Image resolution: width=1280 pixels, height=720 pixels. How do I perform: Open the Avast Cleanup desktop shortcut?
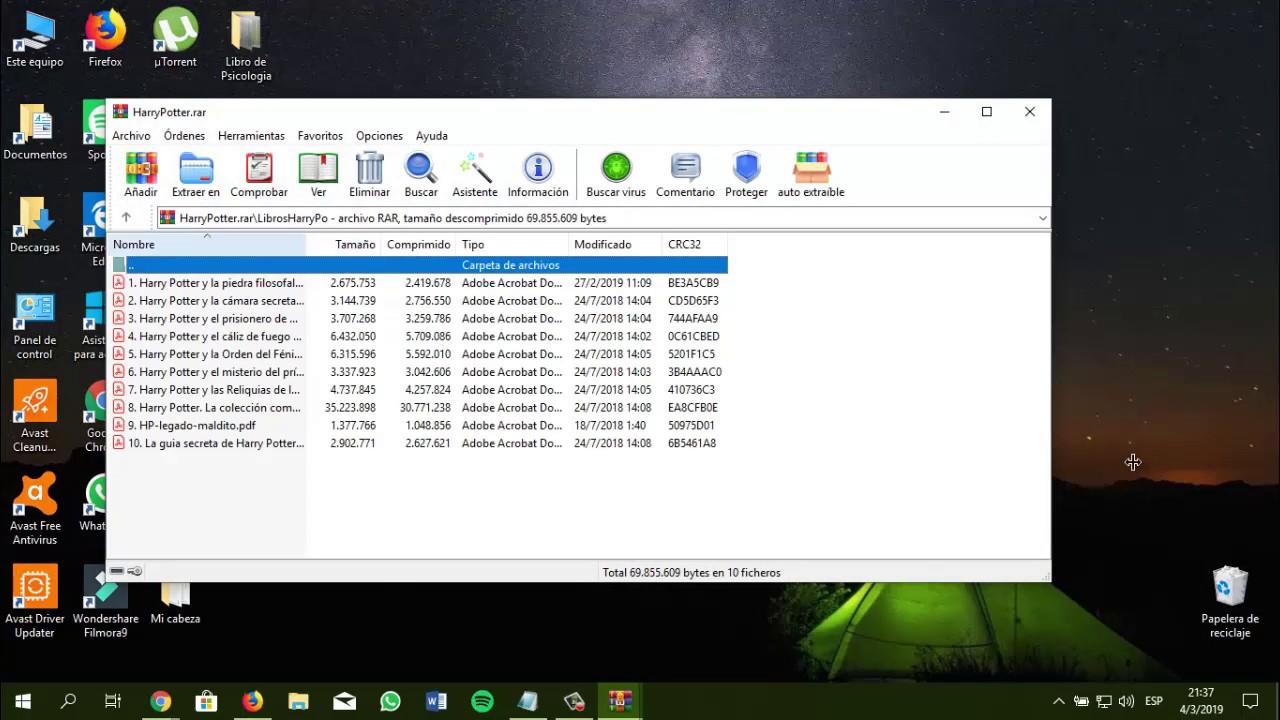35,418
